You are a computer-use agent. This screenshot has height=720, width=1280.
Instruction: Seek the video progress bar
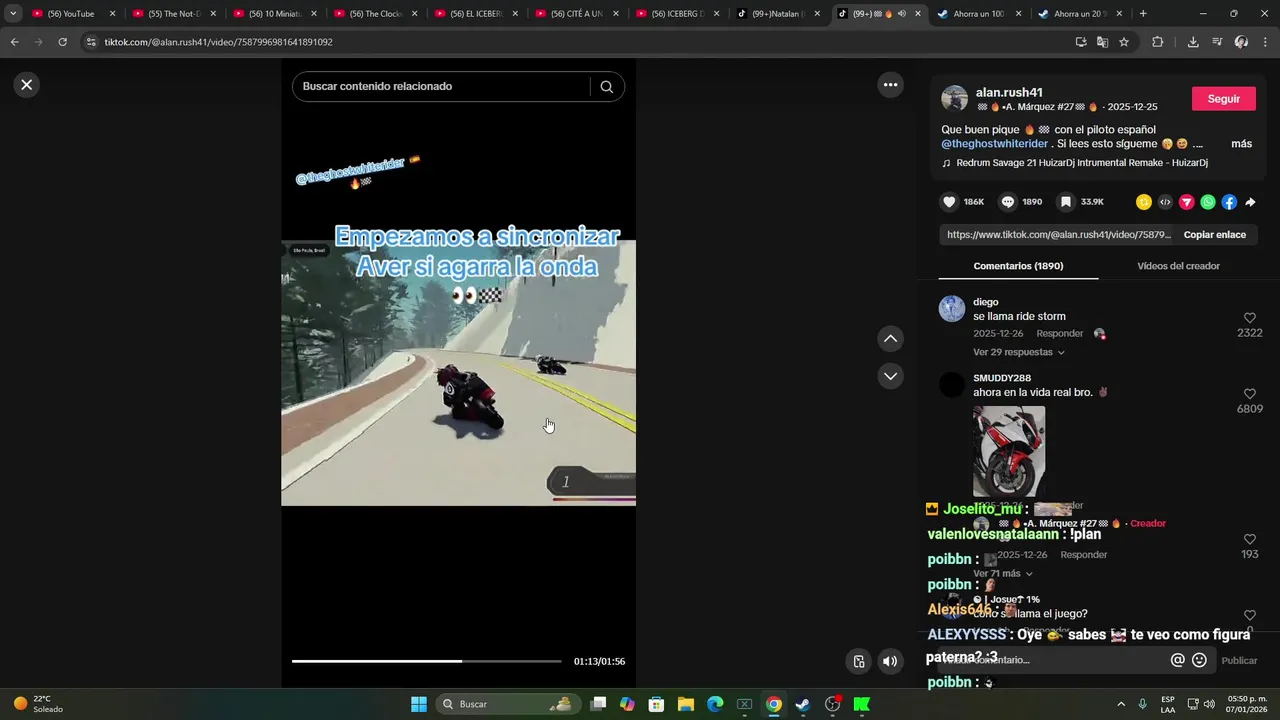pyautogui.click(x=426, y=661)
